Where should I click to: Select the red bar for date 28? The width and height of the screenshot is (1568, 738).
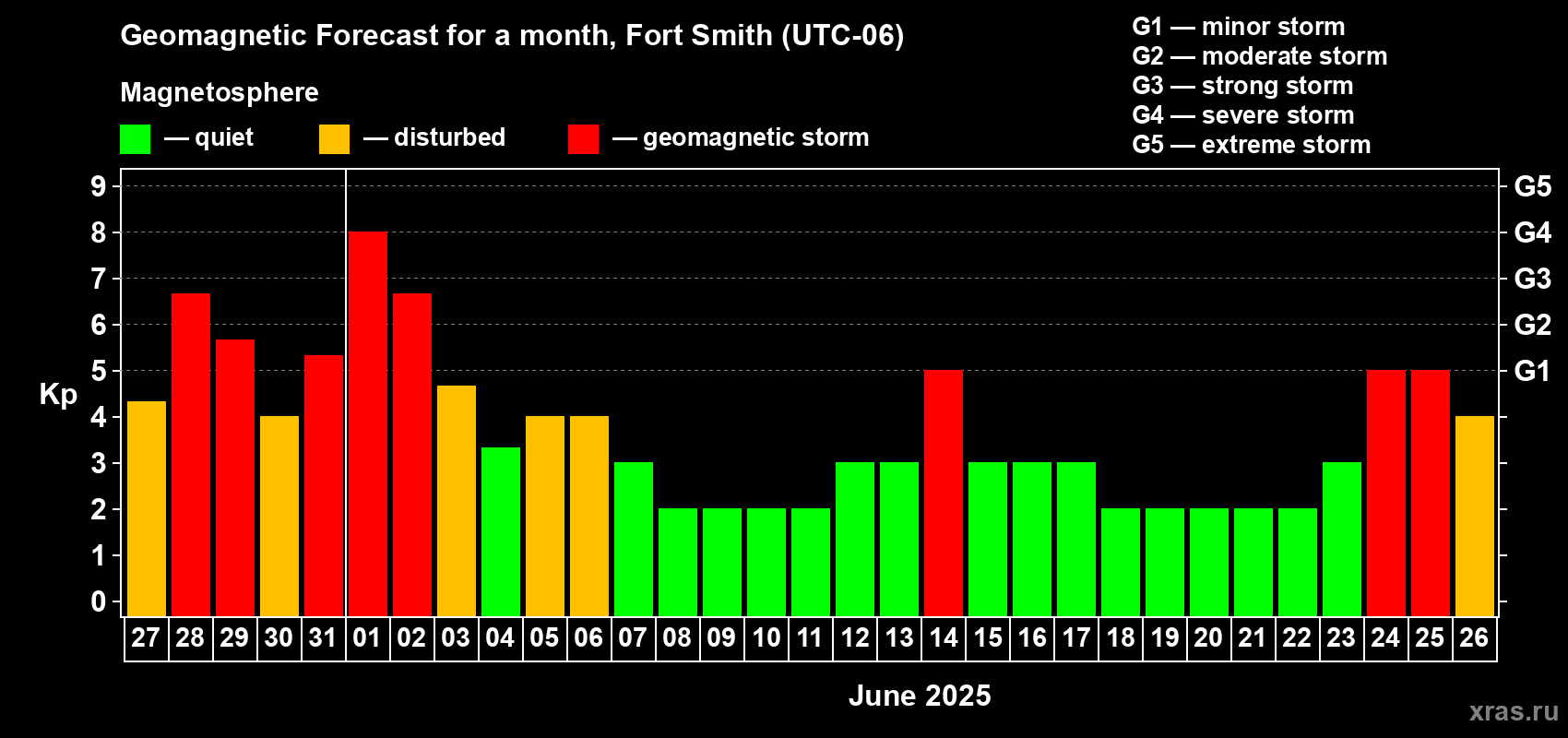(191, 455)
